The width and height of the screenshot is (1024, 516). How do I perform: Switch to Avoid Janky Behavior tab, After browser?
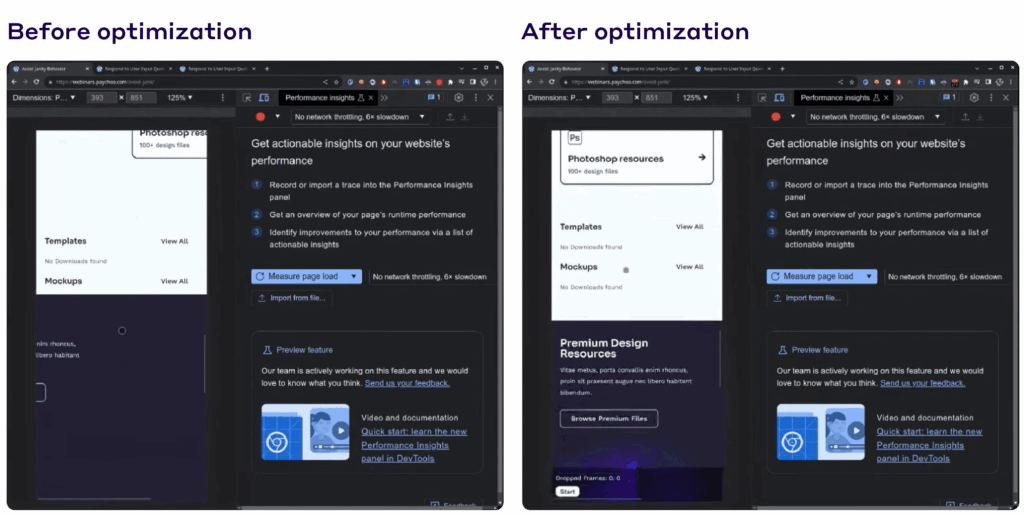[566, 69]
